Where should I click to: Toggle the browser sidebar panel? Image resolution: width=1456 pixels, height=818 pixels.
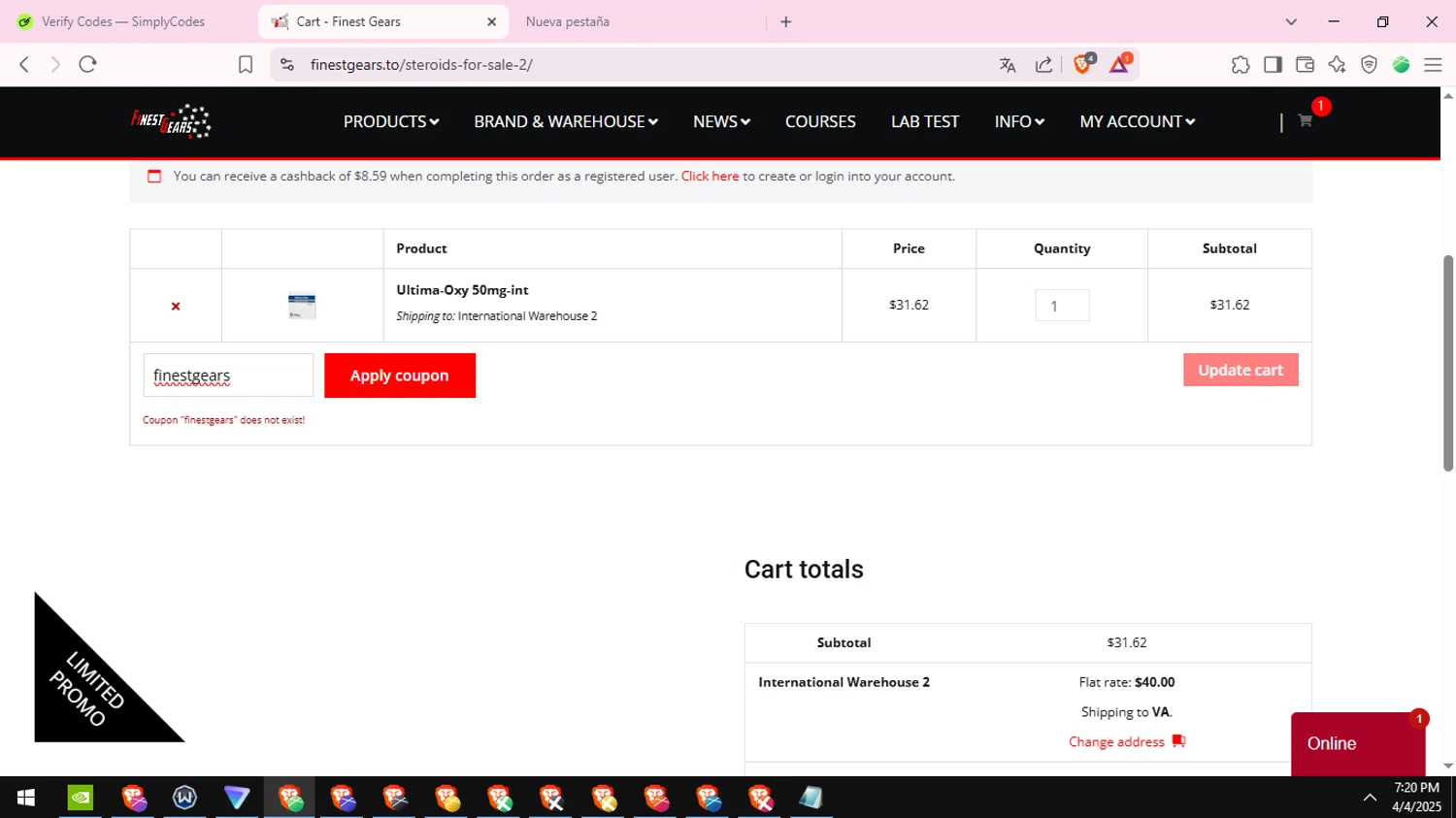(x=1273, y=65)
